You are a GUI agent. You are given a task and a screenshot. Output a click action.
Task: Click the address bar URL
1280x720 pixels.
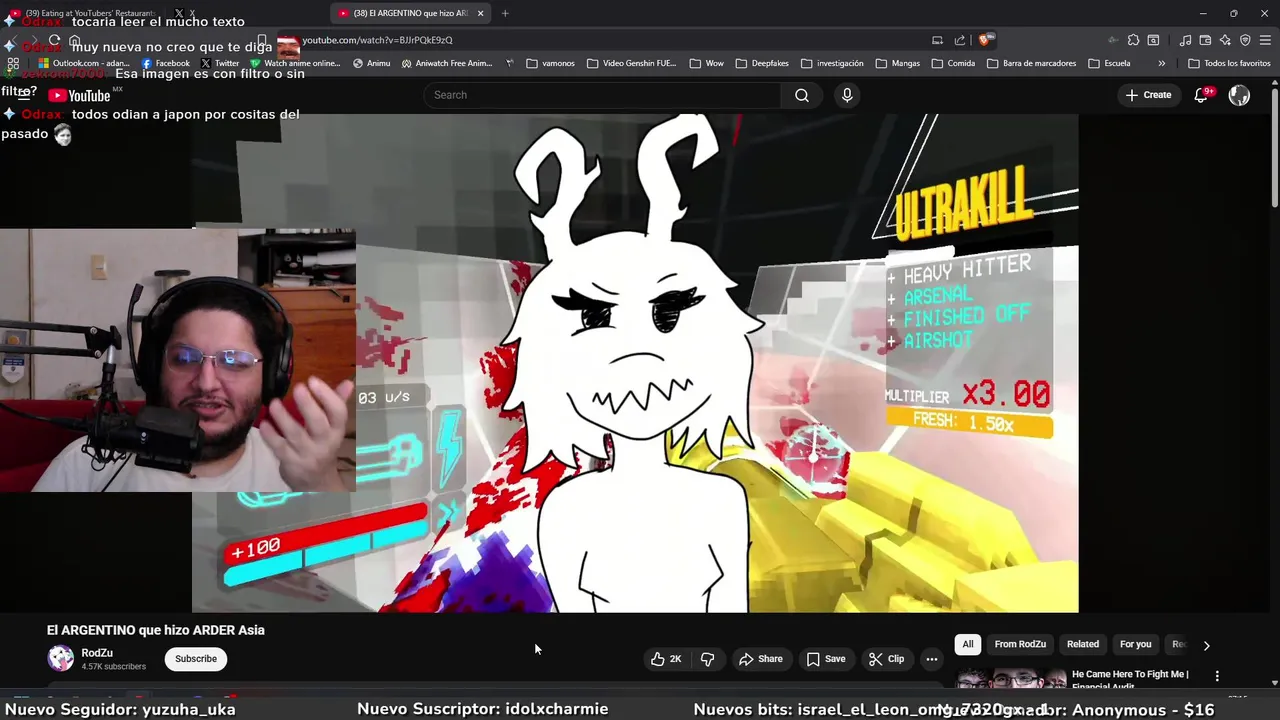coord(377,40)
